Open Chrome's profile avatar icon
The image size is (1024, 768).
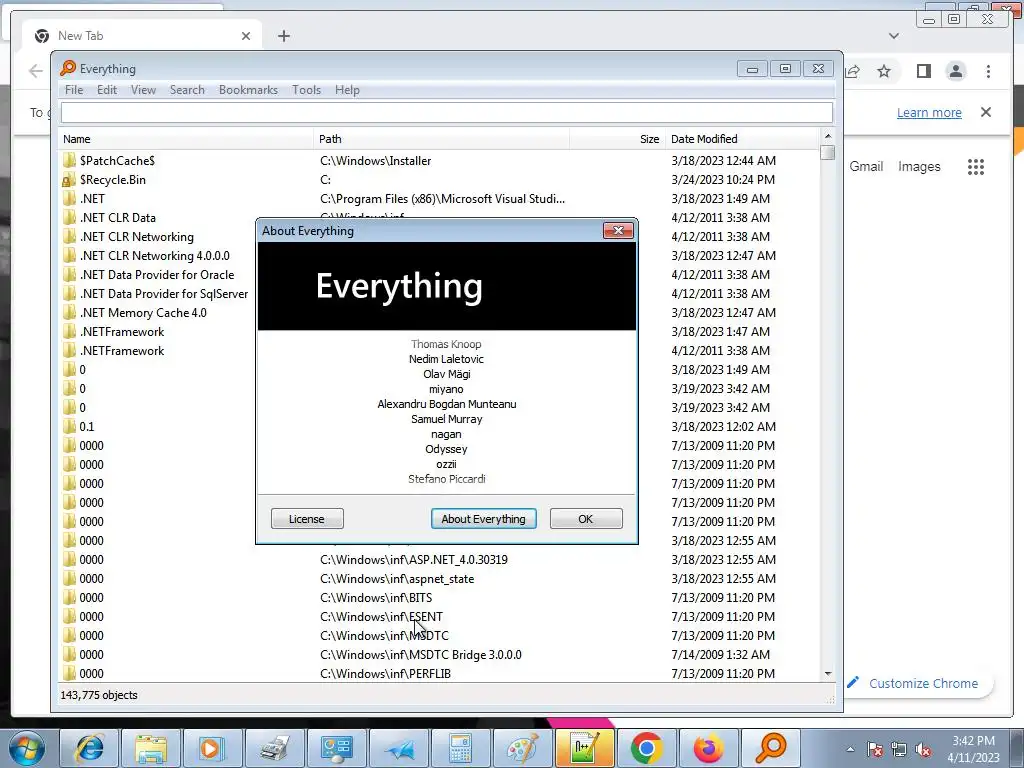pos(955,71)
